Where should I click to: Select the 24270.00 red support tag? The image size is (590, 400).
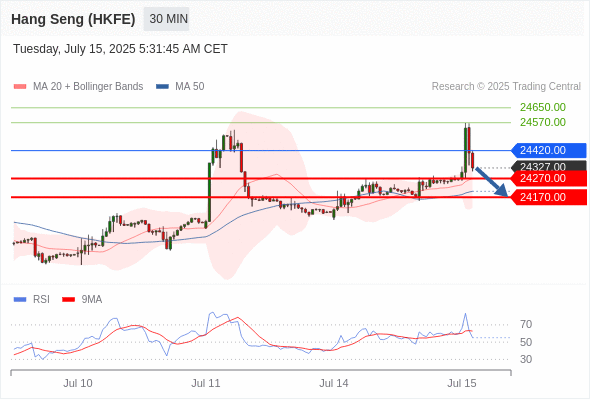(549, 178)
